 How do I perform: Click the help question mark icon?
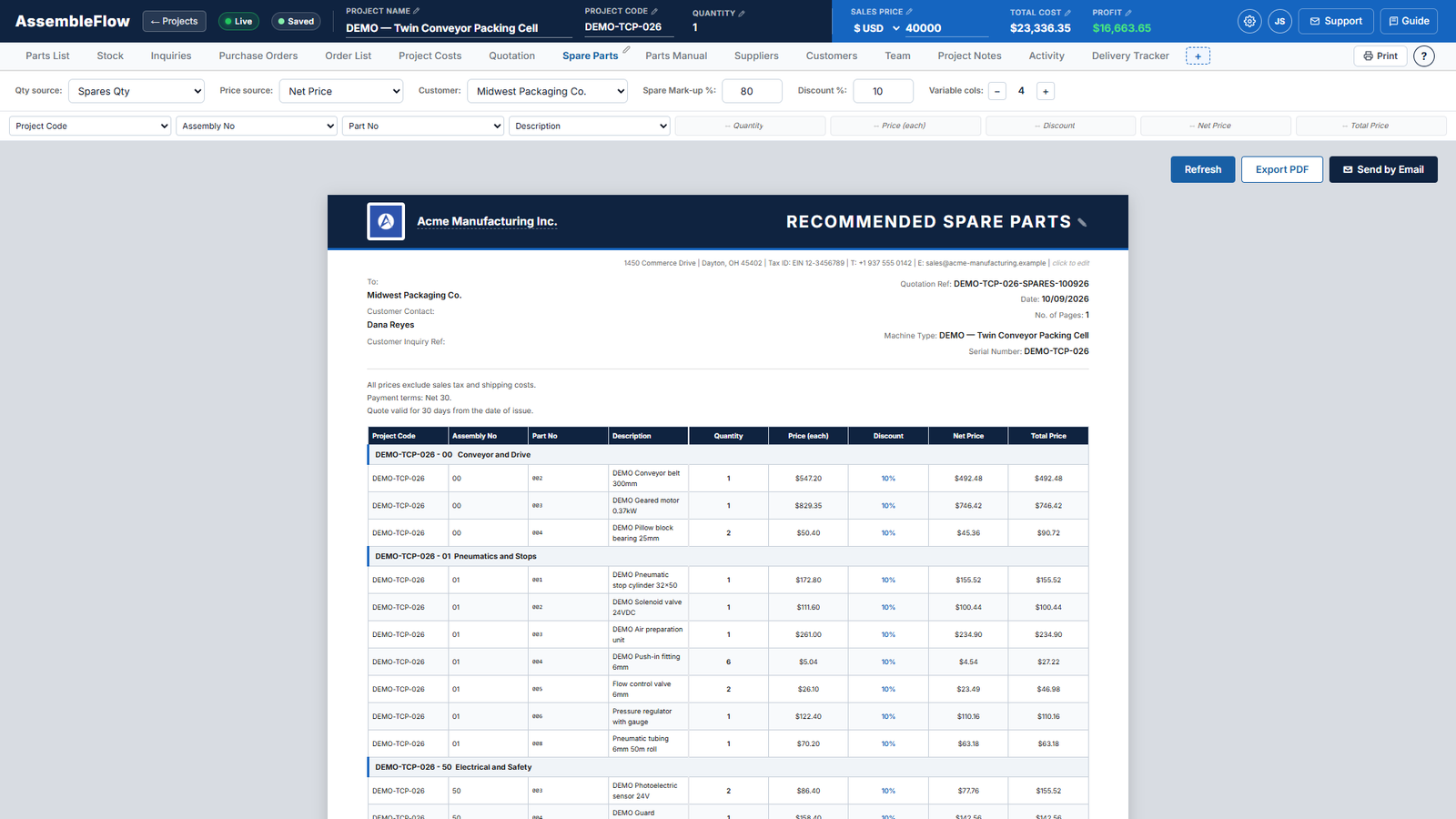pos(1424,56)
